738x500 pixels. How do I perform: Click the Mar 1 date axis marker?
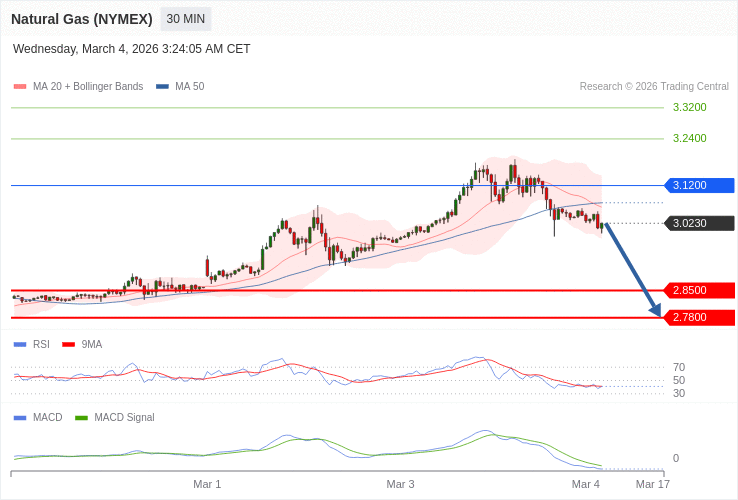click(x=207, y=484)
